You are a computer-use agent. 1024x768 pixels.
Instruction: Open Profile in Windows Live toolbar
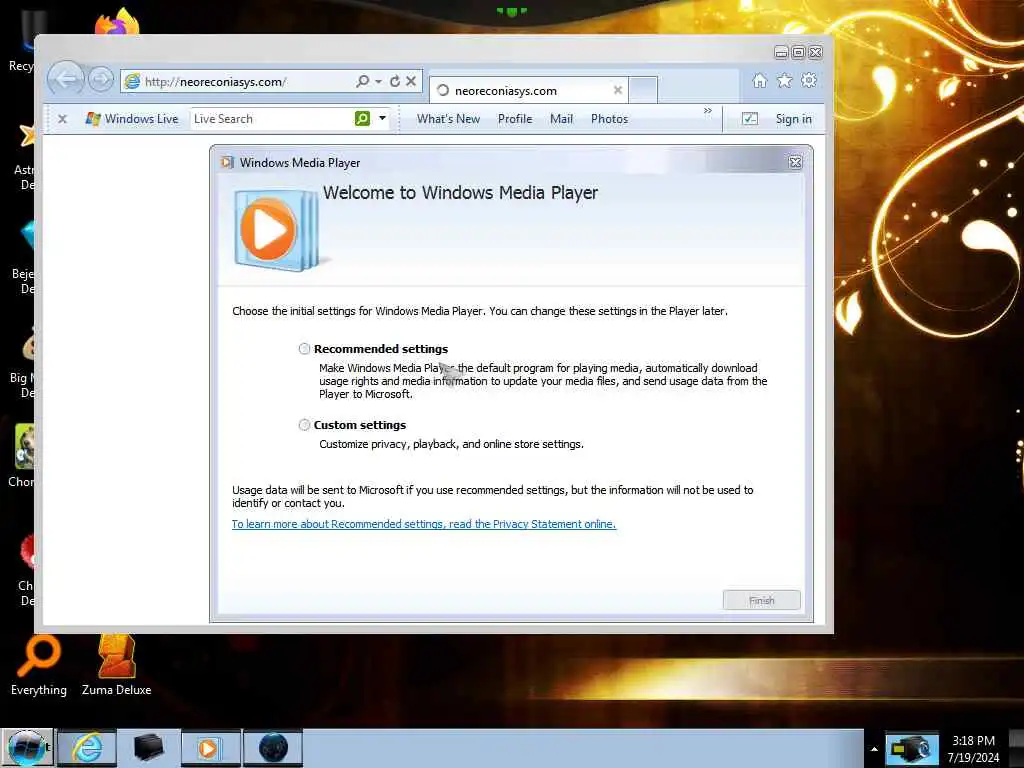tap(515, 119)
